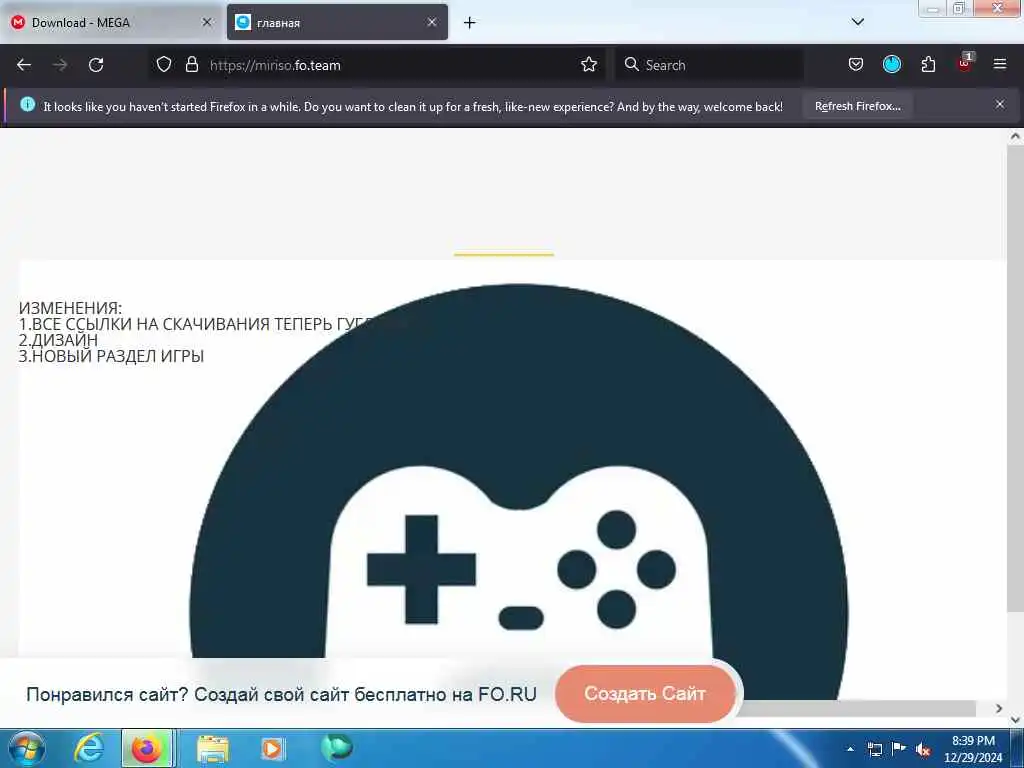The image size is (1024, 768).
Task: Click the horizontal scroll right arrow
Action: point(999,708)
